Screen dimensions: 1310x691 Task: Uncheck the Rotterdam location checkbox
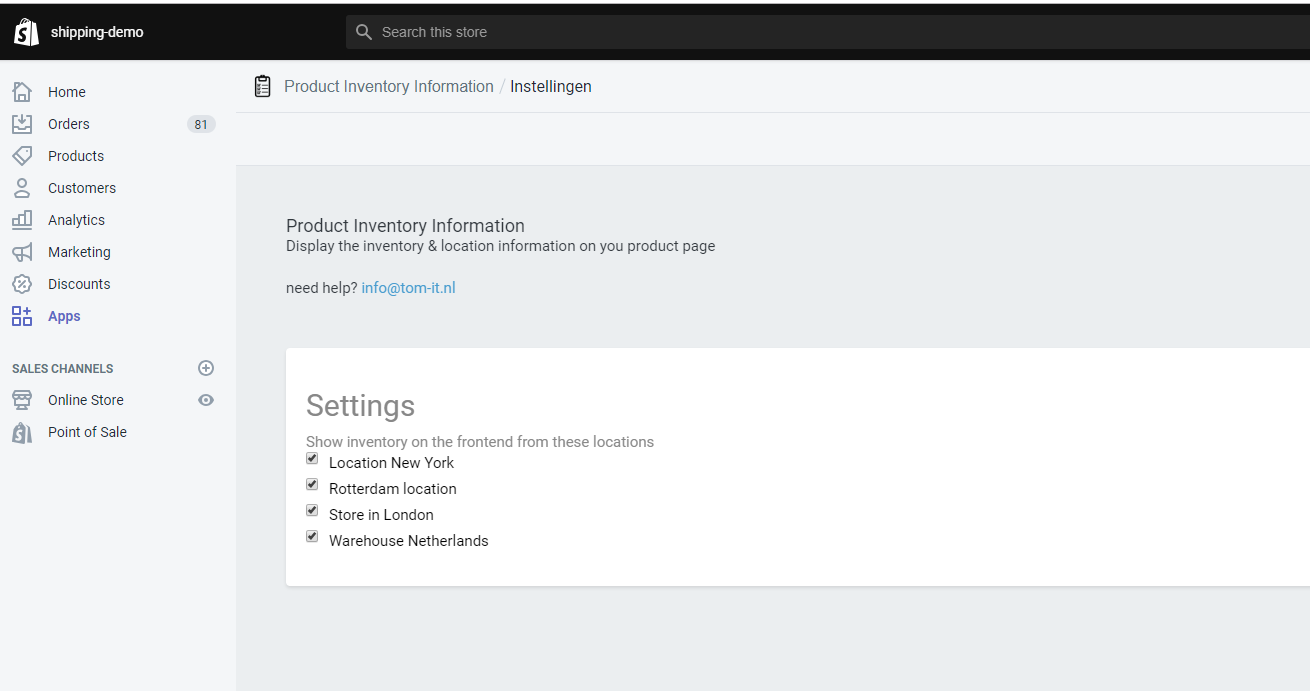click(x=312, y=484)
